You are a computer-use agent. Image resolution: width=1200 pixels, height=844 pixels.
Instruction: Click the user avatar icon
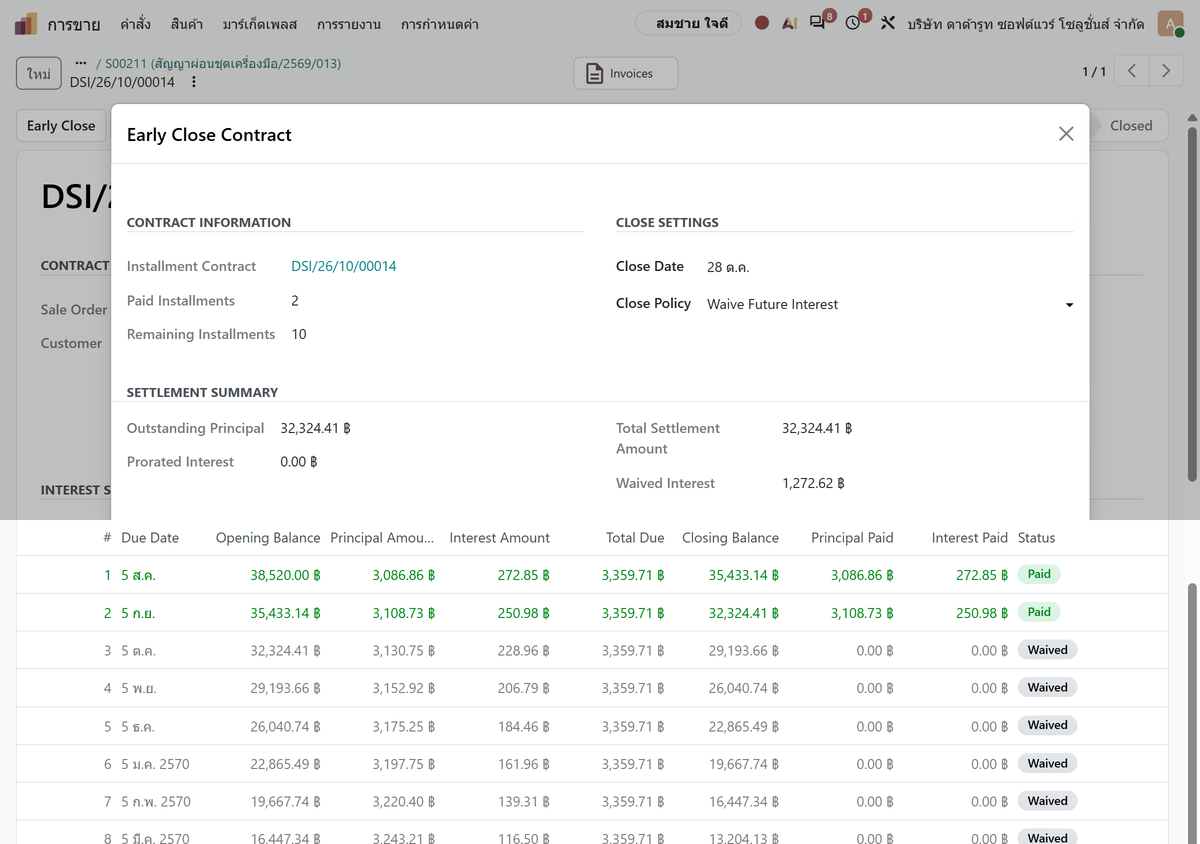click(1170, 23)
